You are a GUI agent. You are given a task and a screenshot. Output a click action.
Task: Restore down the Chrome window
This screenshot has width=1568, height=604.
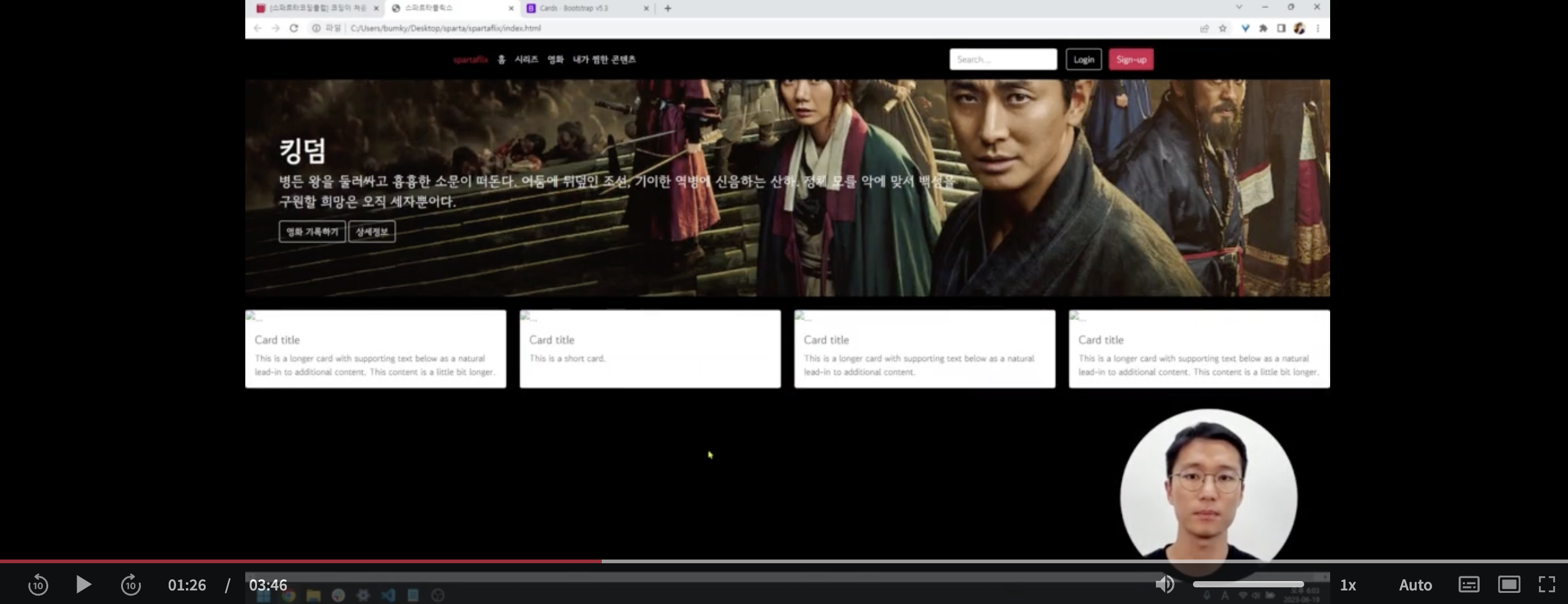(1291, 7)
